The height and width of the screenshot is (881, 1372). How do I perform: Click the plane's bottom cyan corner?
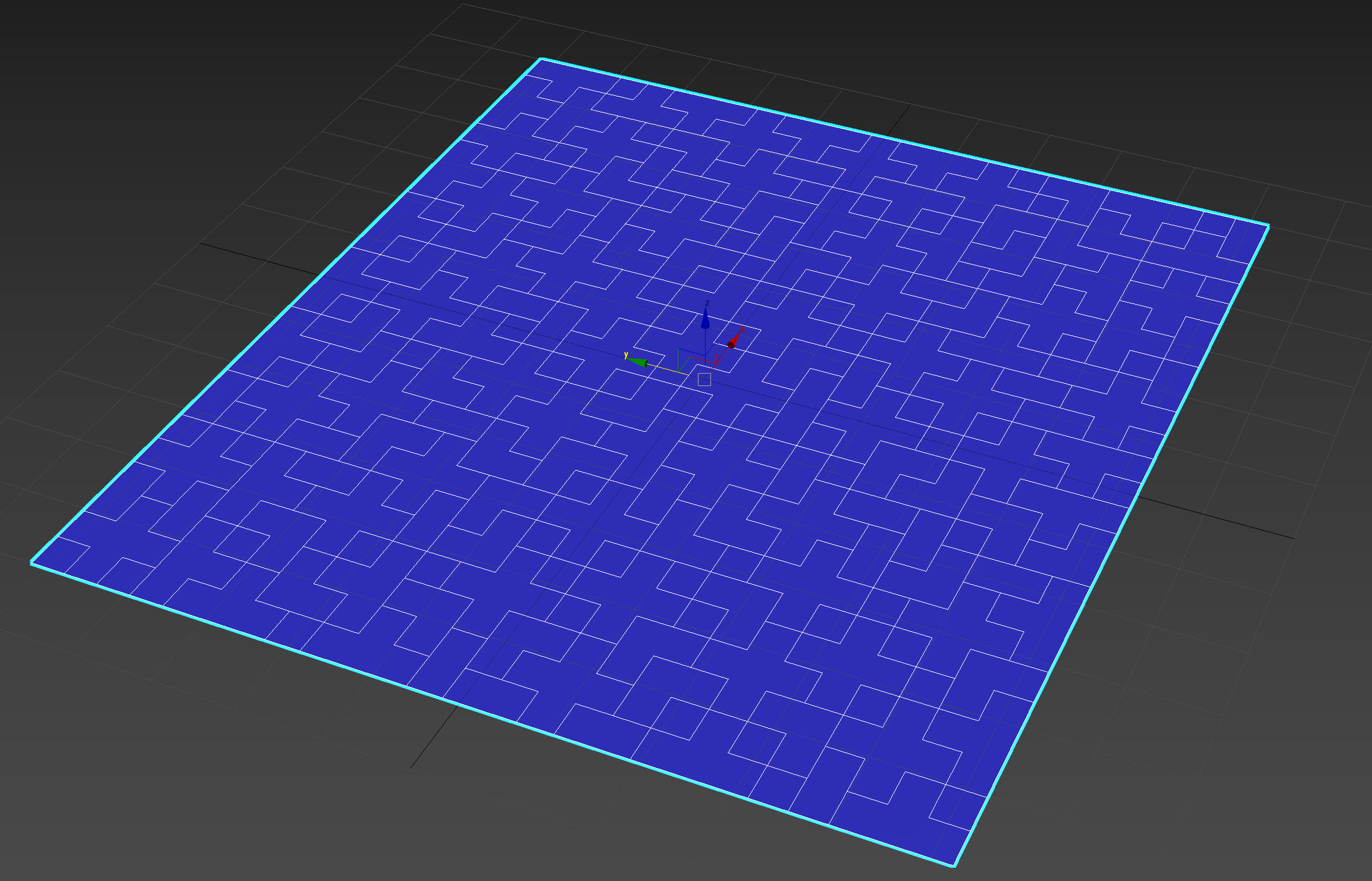pos(954,865)
